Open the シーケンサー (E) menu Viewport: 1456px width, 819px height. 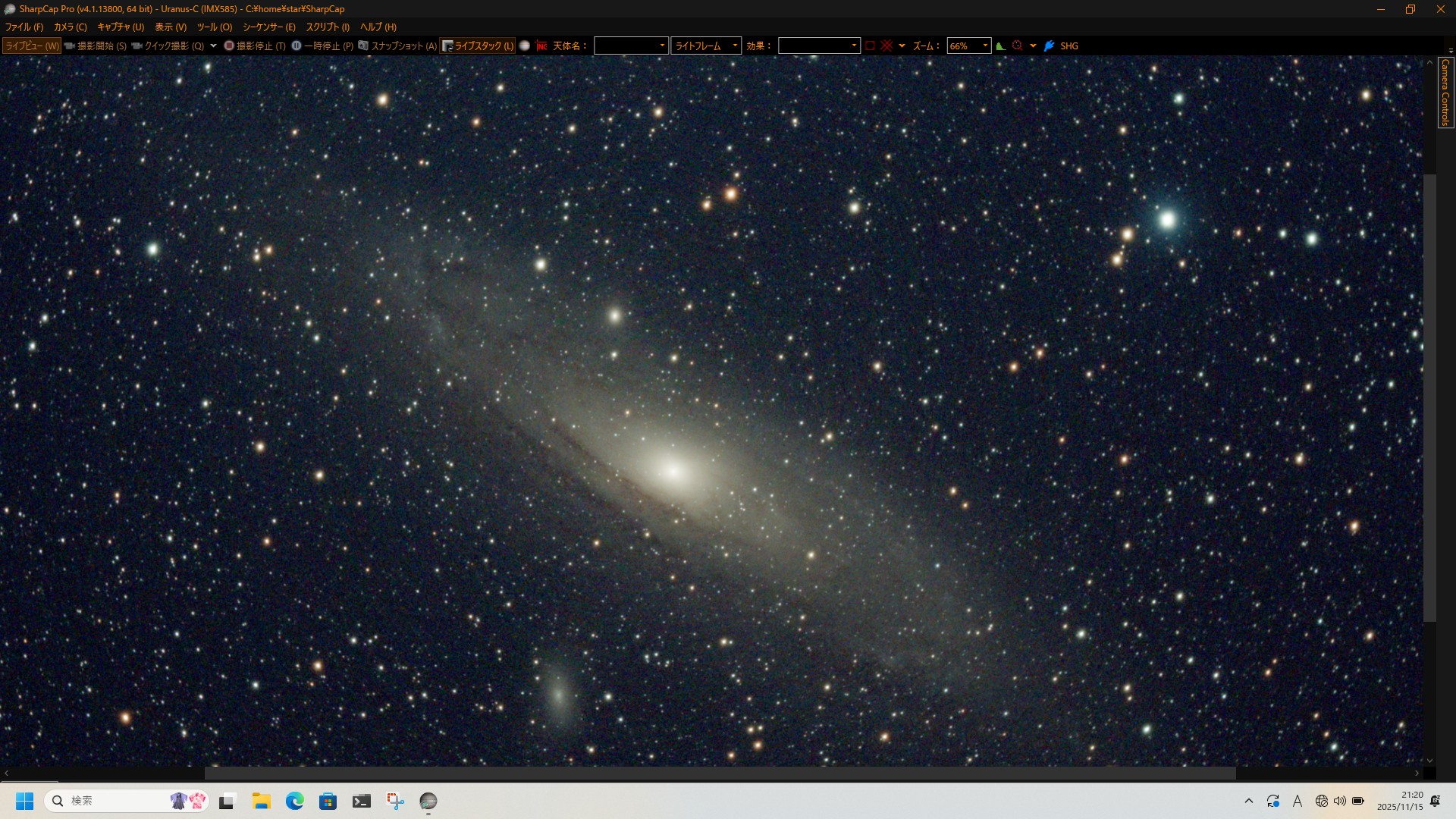[x=268, y=27]
